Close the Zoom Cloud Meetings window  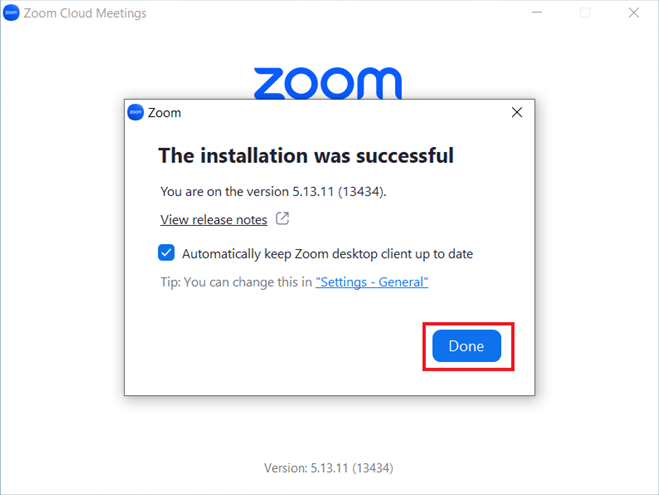tap(634, 13)
